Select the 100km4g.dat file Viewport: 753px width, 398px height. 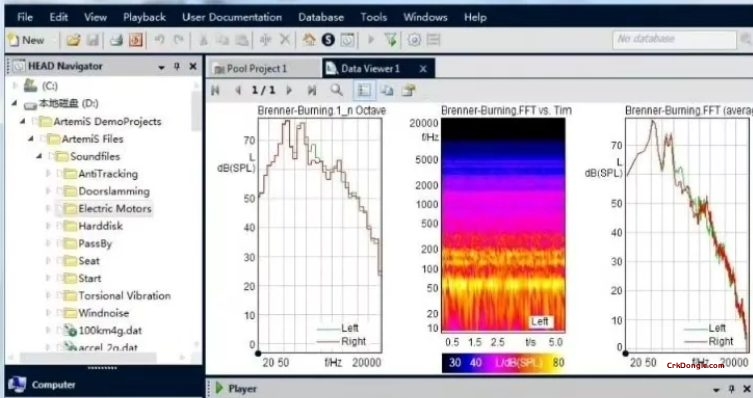(110, 330)
